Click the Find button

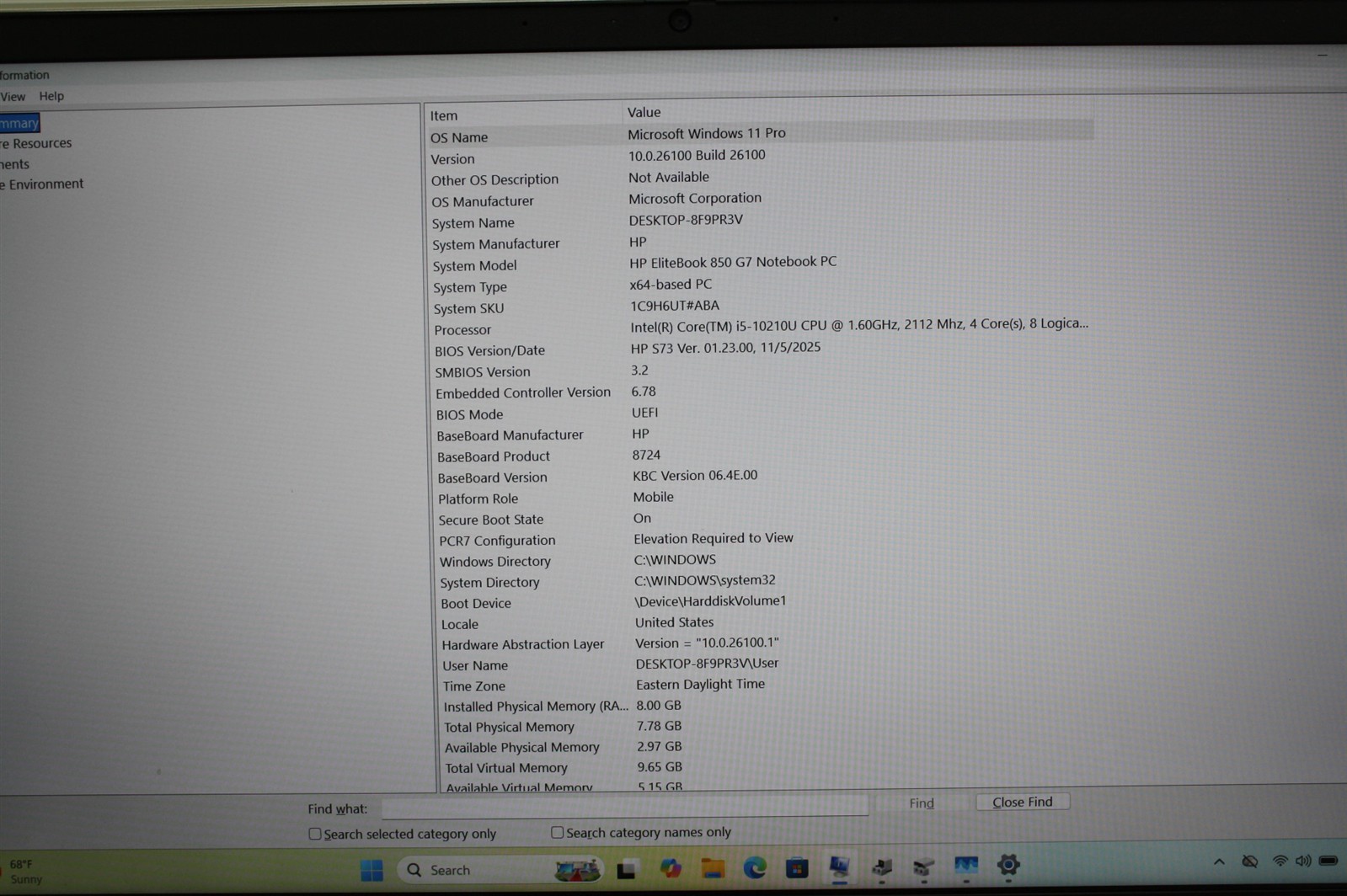922,803
